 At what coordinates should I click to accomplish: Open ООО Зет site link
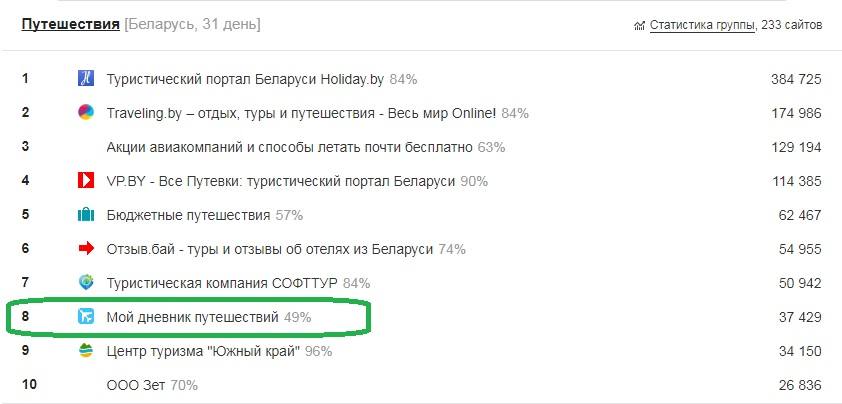click(x=136, y=385)
